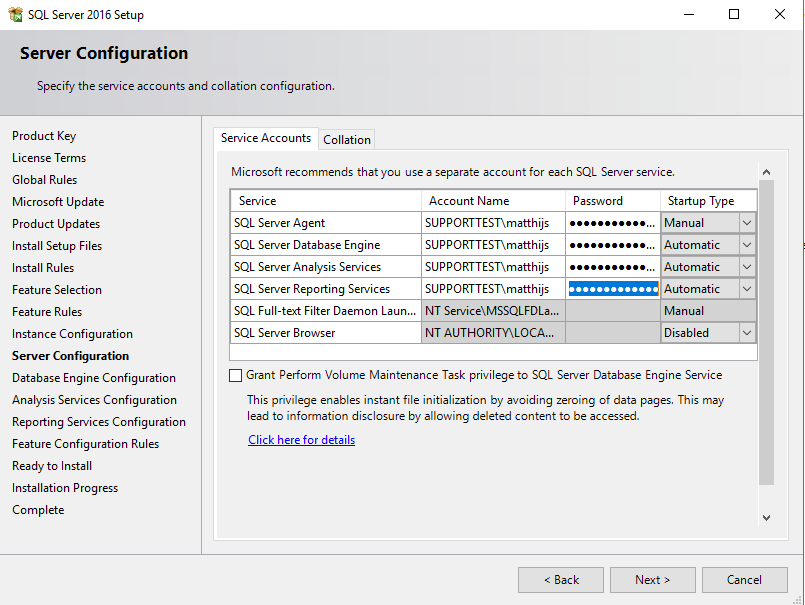The width and height of the screenshot is (805, 605).
Task: Select the Service Accounts tab
Action: 266,138
